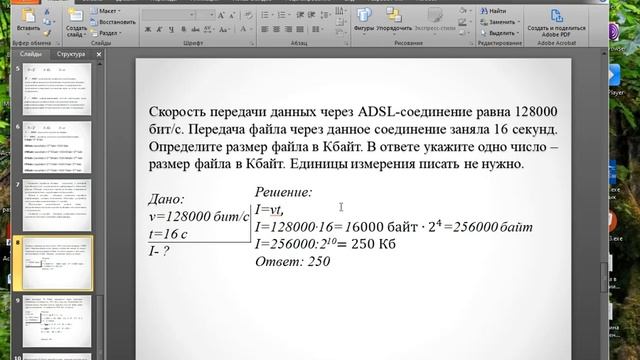Screen dimensions: 640x360
Task: Toggle italic К formatting
Action: tap(160, 29)
